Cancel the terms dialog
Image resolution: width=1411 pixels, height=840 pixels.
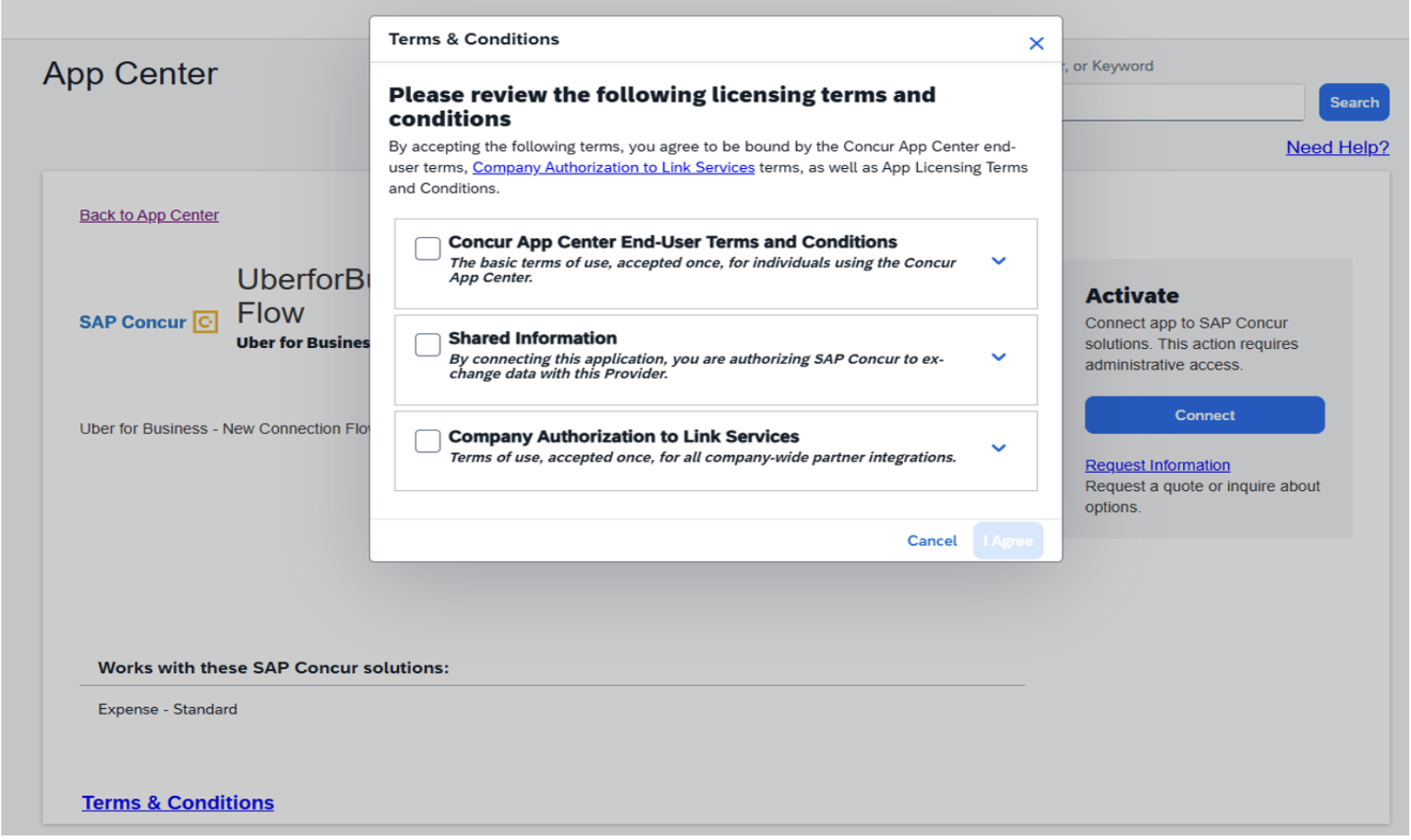[x=932, y=541]
